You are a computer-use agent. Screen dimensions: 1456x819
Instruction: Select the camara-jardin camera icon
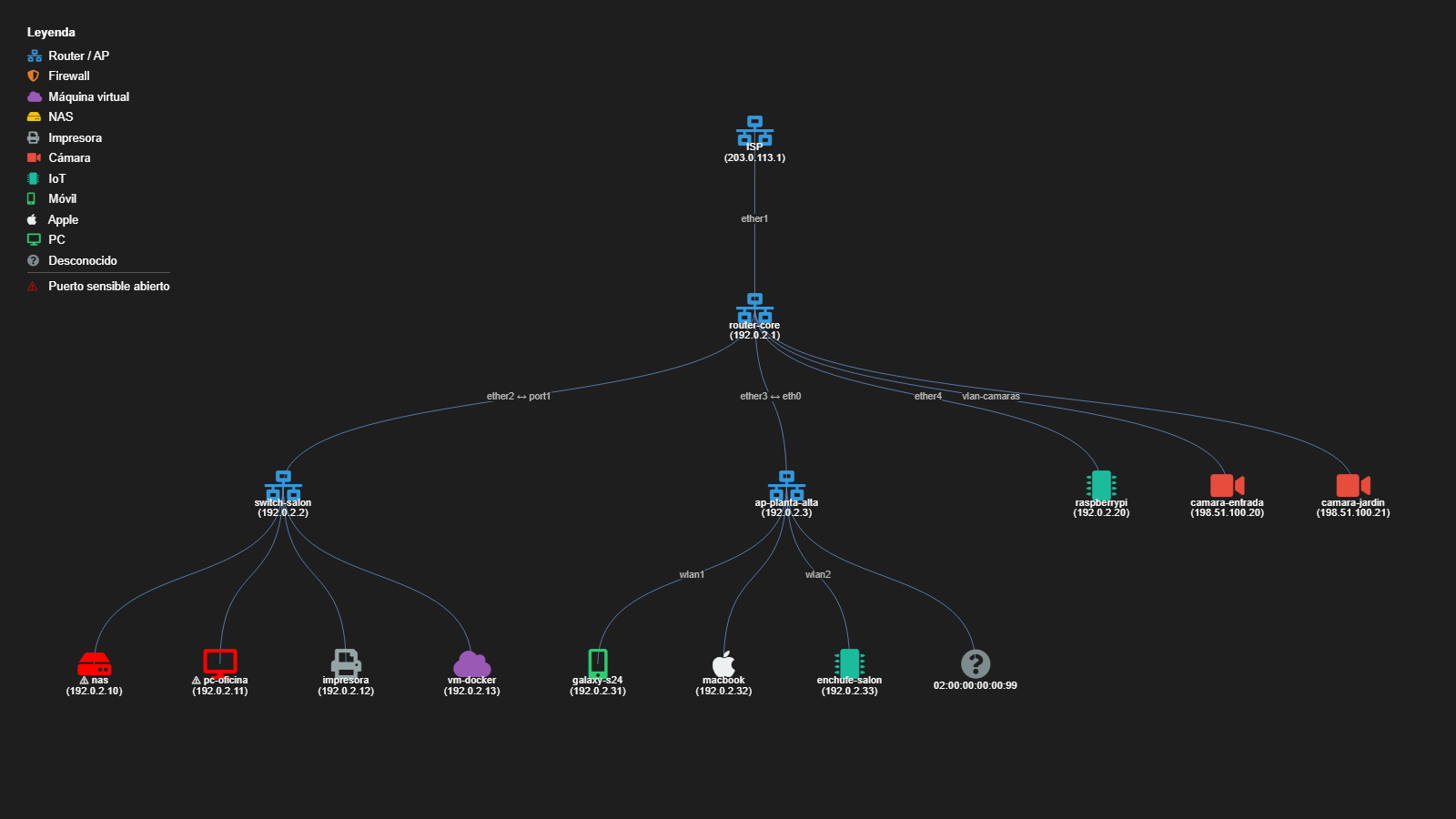tap(1353, 486)
